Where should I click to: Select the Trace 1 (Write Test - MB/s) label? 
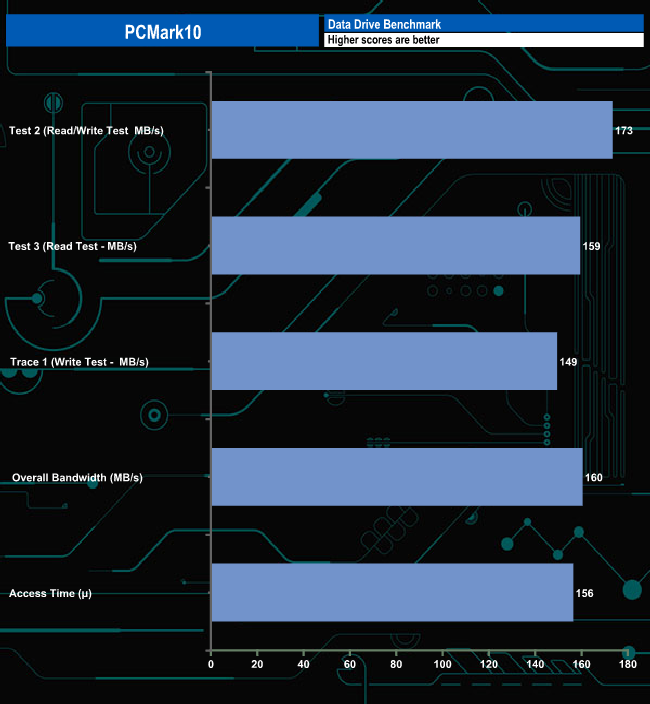(79, 362)
